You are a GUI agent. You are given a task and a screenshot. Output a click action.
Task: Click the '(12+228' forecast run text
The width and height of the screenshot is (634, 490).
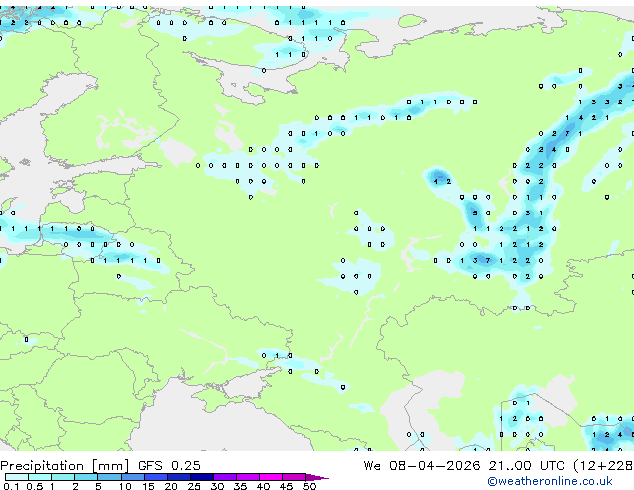click(x=603, y=466)
